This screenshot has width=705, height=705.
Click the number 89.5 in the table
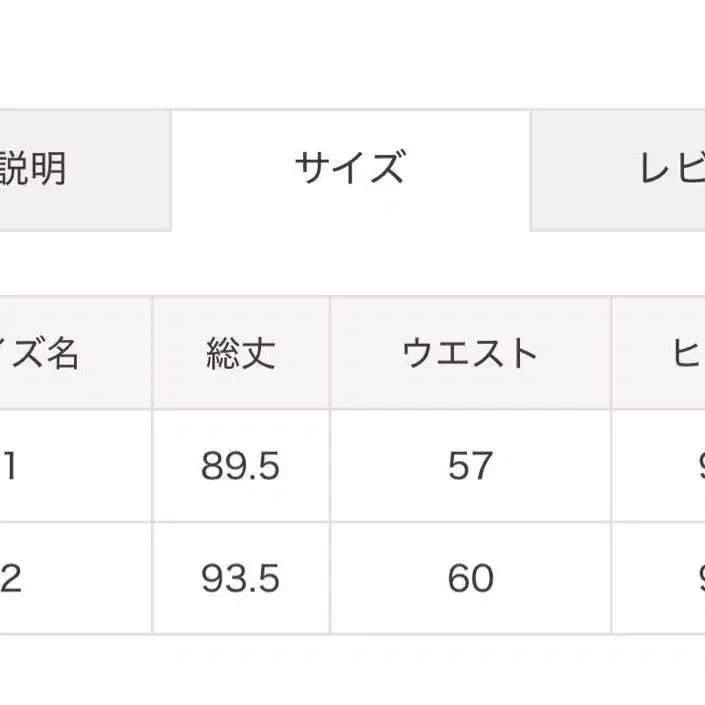(x=240, y=467)
